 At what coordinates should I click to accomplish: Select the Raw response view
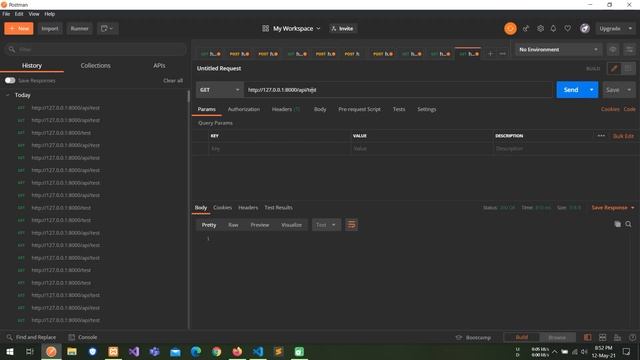[x=233, y=225]
